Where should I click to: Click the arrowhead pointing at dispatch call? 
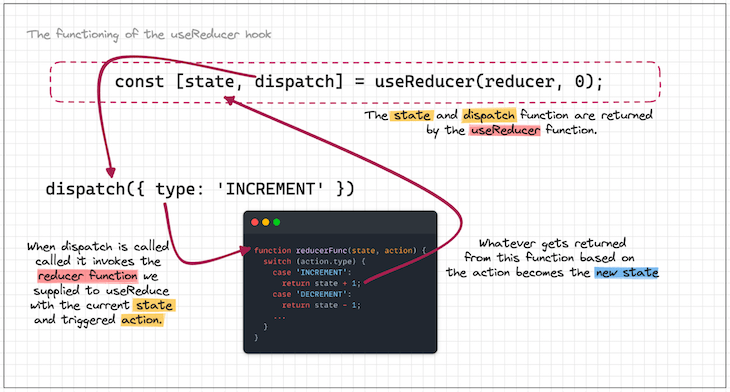point(111,172)
